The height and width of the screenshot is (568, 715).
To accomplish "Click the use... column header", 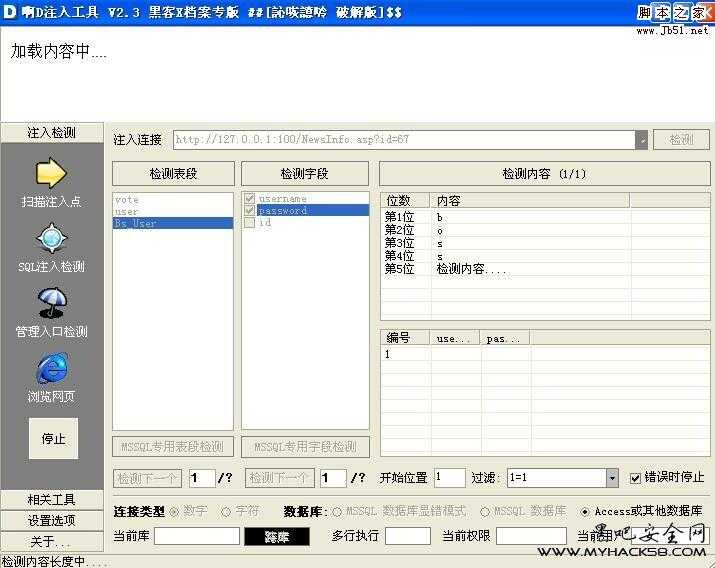I will 455,338.
